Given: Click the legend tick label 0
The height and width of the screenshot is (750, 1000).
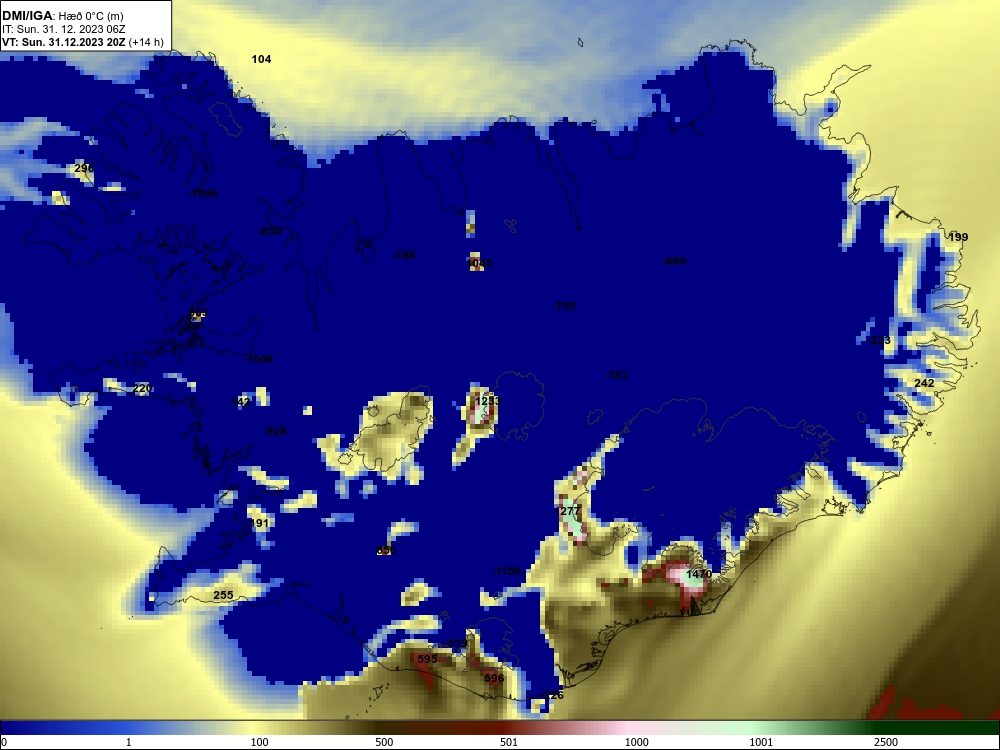Looking at the screenshot, I should [4, 742].
